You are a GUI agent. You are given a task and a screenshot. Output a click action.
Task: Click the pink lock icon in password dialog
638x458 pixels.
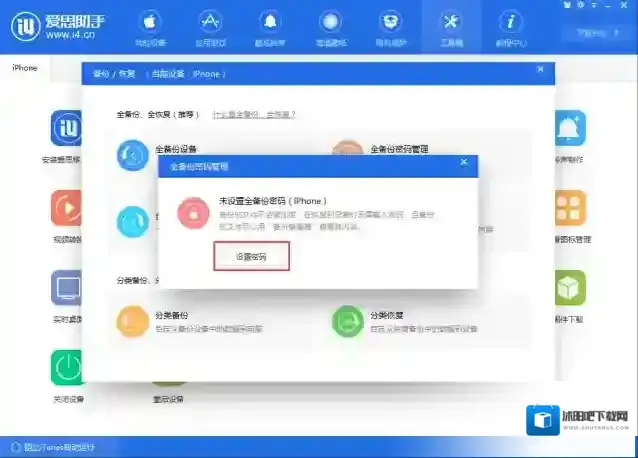tap(193, 213)
